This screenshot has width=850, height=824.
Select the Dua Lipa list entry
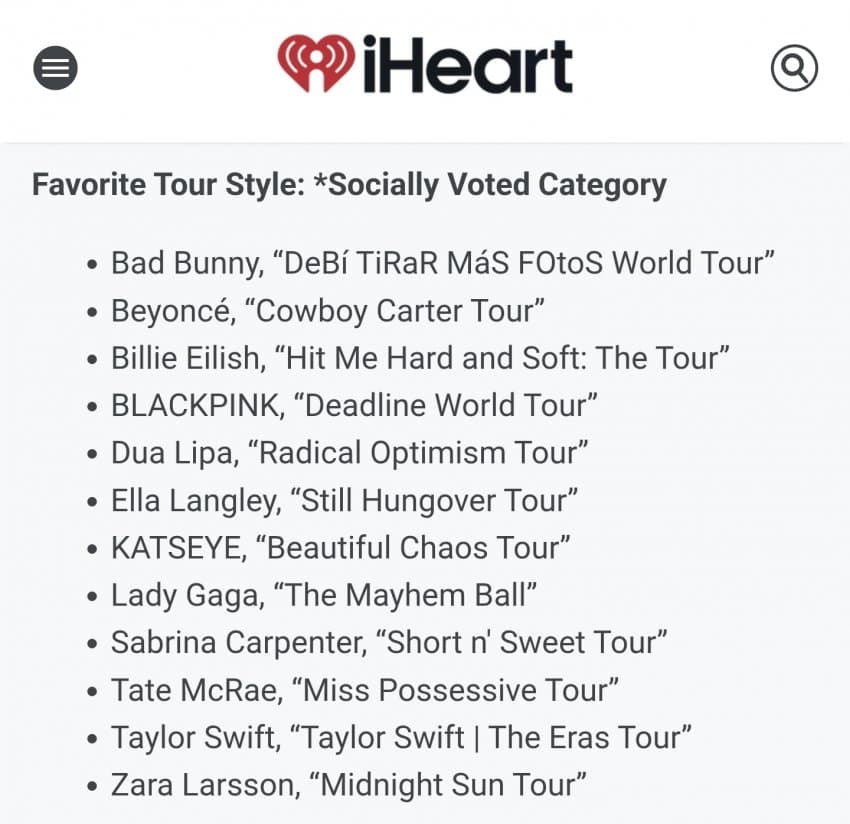point(349,453)
